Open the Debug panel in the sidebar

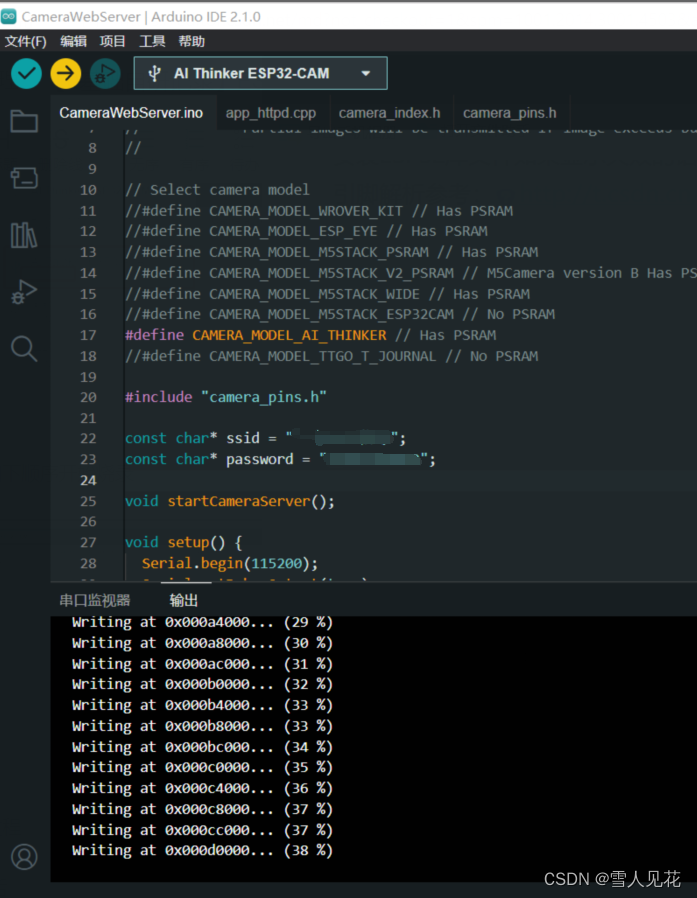pos(24,292)
